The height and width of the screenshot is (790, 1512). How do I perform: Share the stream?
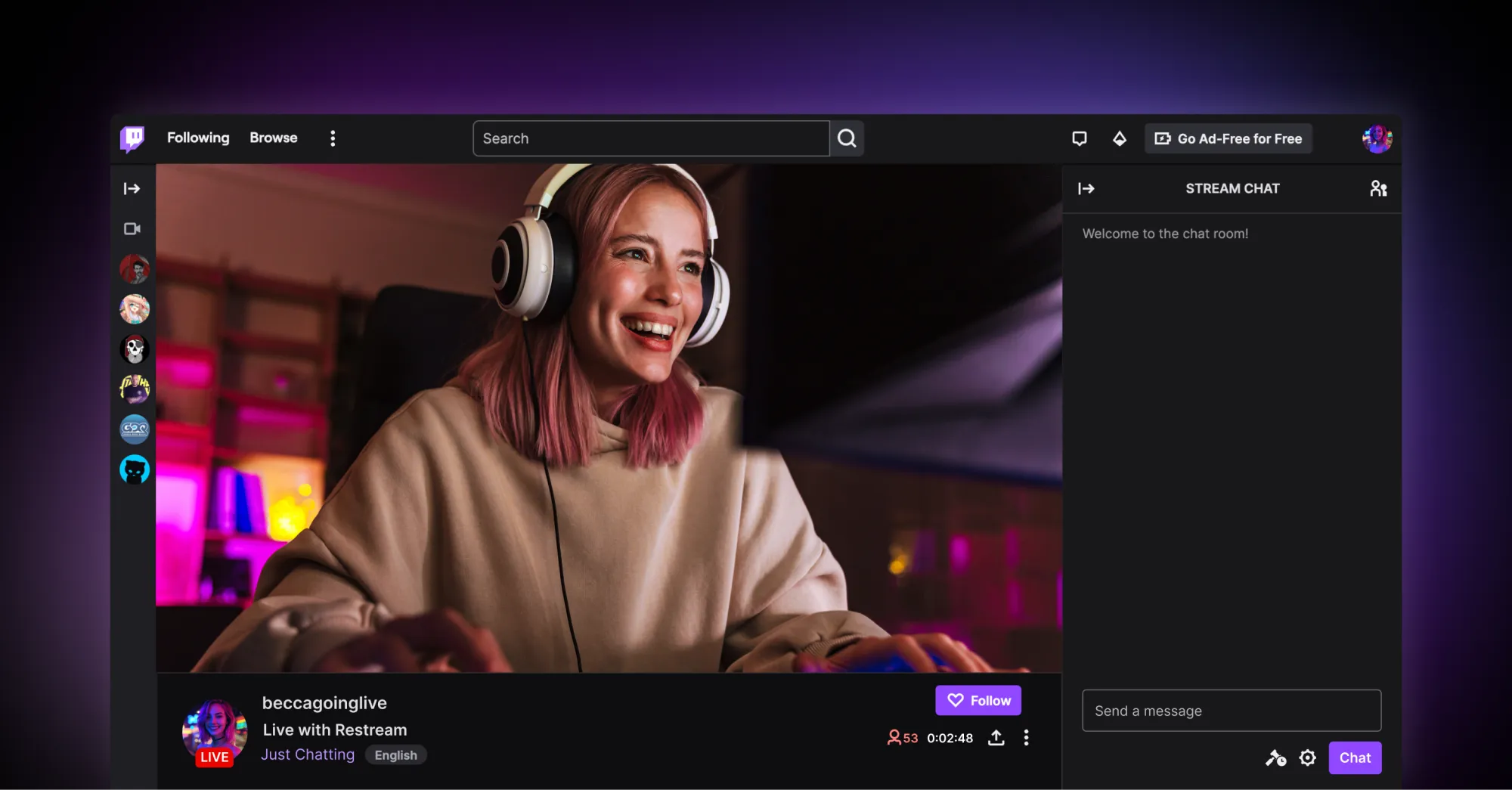click(996, 738)
